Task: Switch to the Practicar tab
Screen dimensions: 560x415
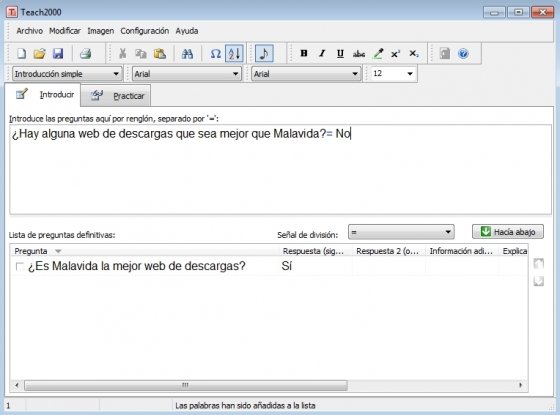Action: coord(116,96)
